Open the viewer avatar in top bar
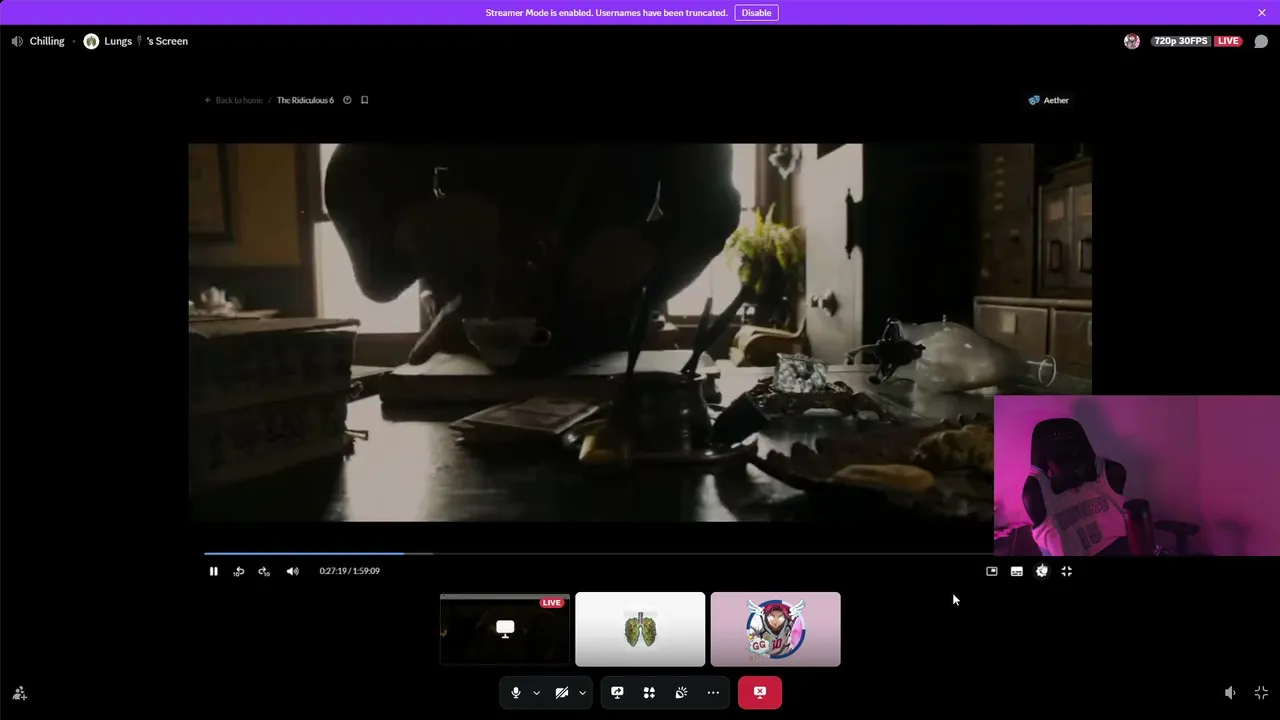 (1132, 41)
